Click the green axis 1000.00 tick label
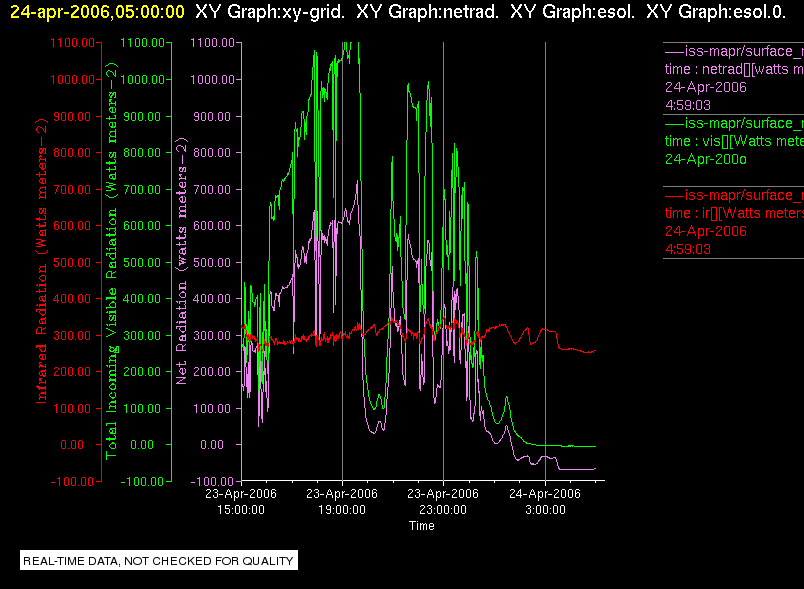804x589 pixels. (x=143, y=79)
